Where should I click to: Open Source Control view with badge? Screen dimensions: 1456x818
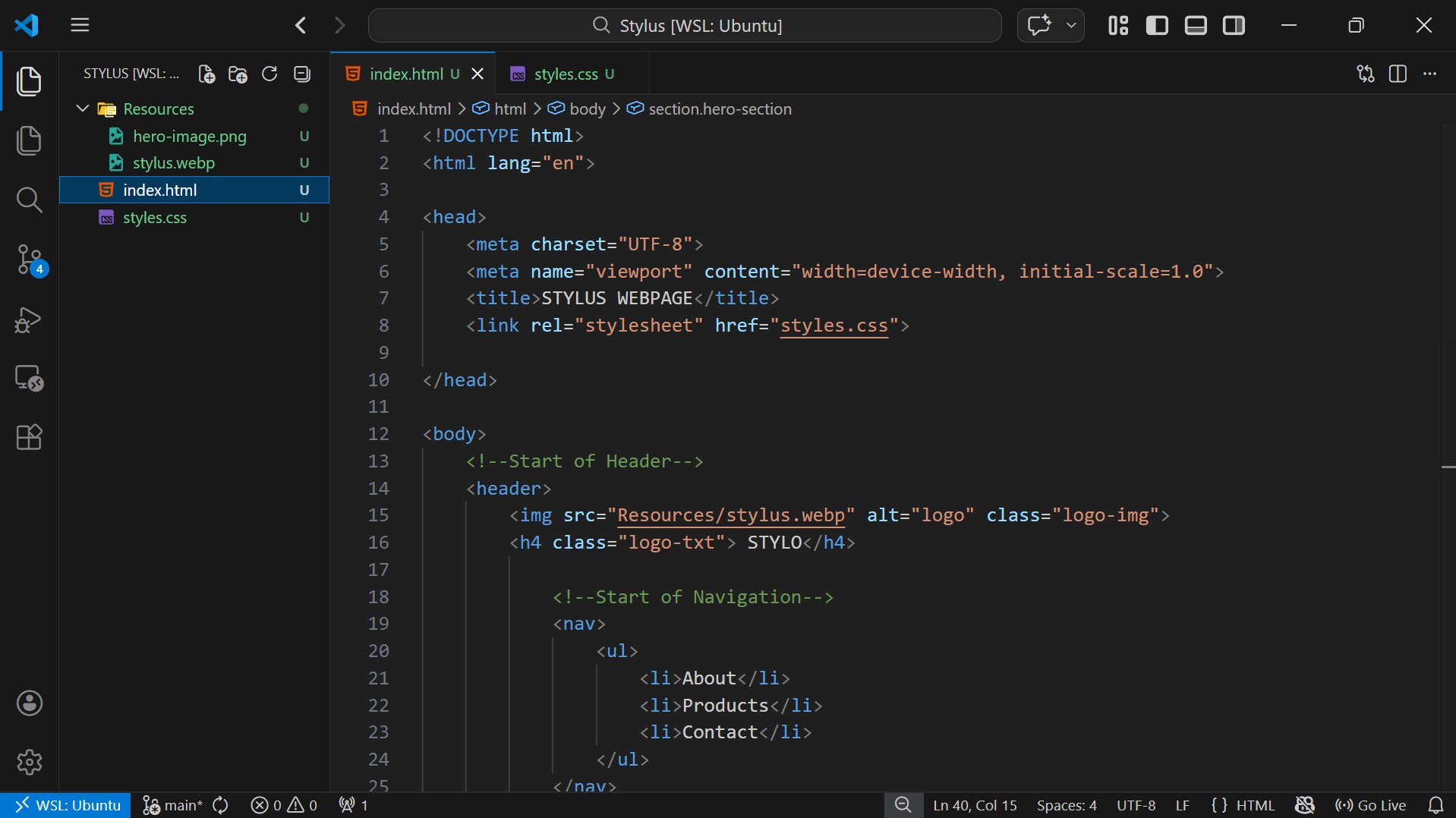tap(29, 260)
